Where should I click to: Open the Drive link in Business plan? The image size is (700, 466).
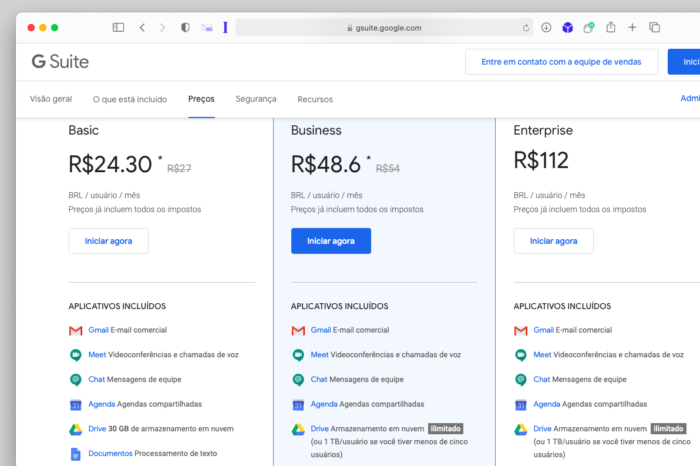pyautogui.click(x=320, y=429)
